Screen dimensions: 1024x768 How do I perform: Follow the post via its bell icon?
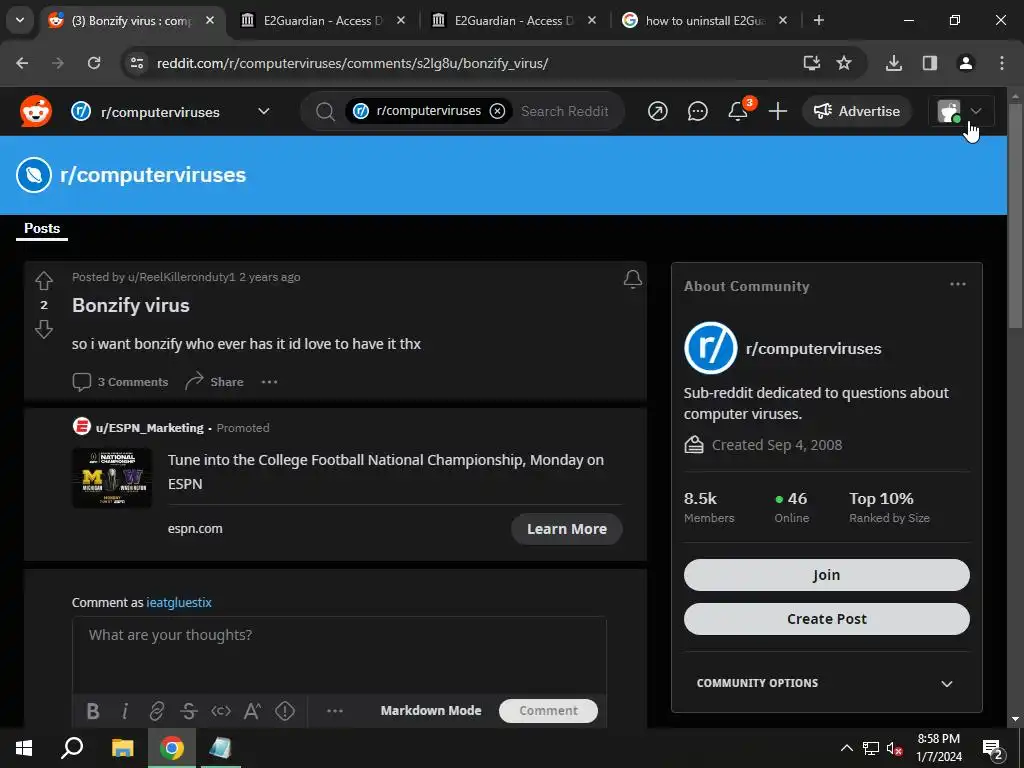point(632,280)
